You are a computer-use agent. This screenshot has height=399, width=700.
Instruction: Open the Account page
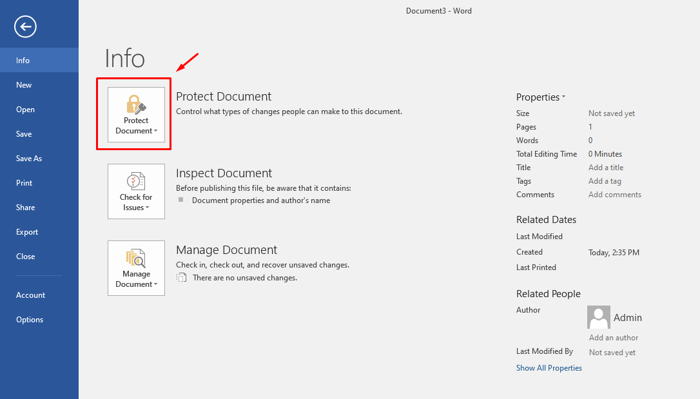tap(39, 295)
